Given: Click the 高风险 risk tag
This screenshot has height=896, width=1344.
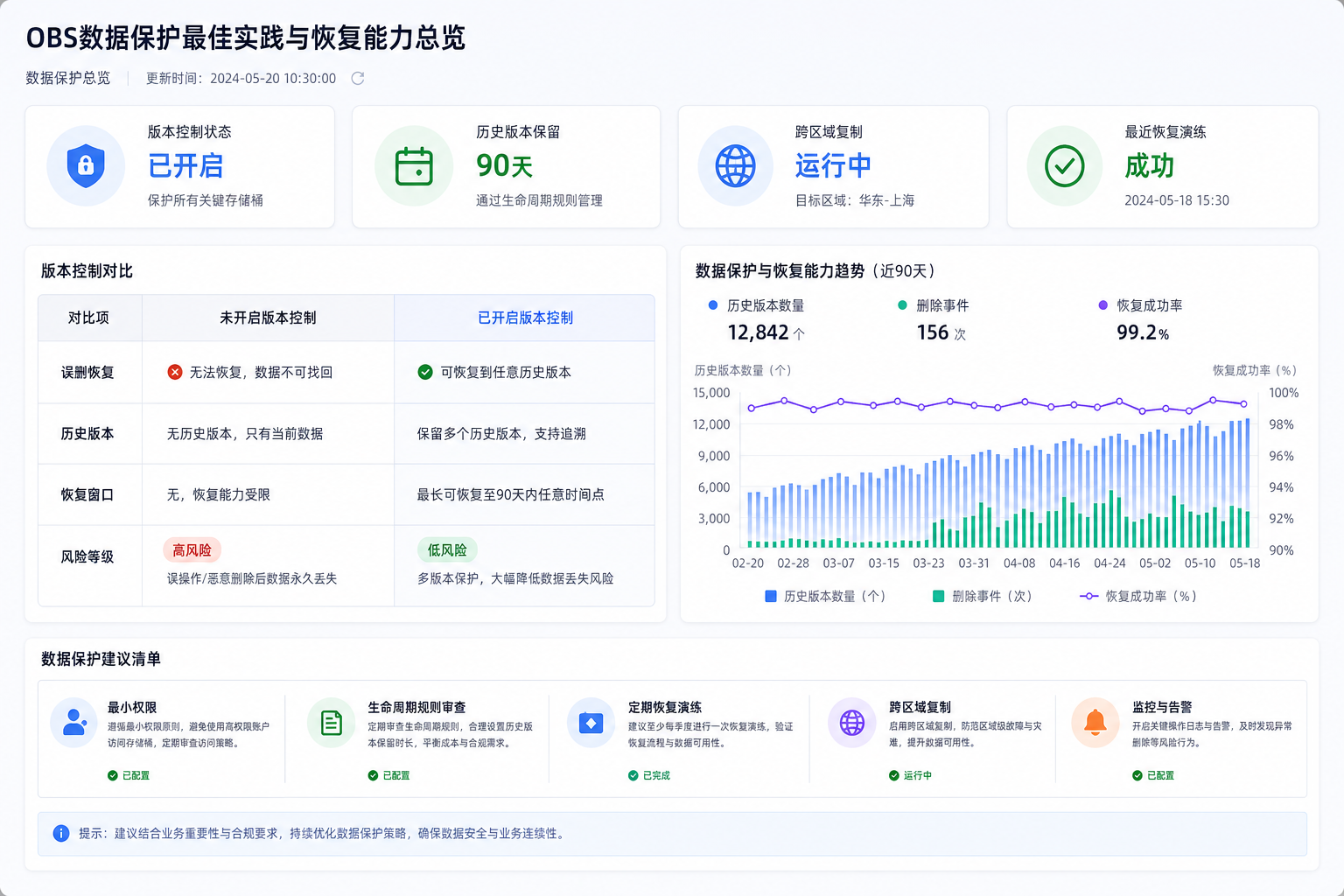Looking at the screenshot, I should (x=192, y=549).
